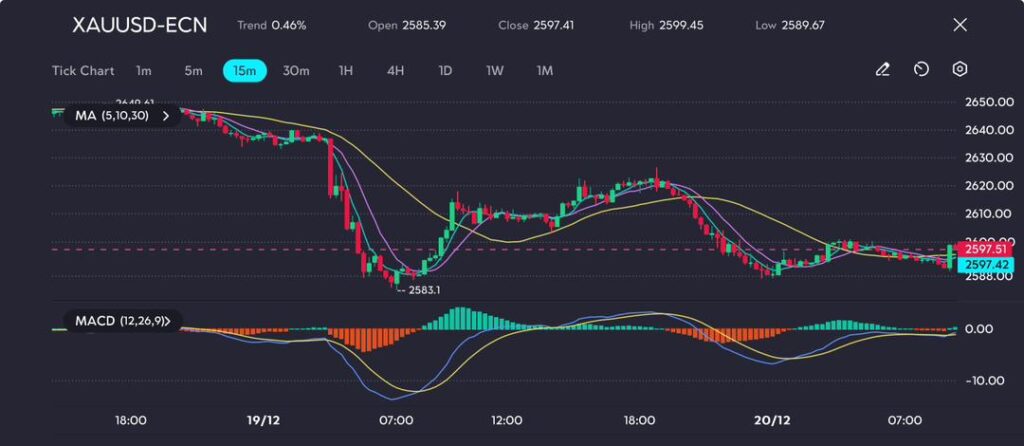
Task: Select the 1W weekly timeframe
Action: coord(495,71)
